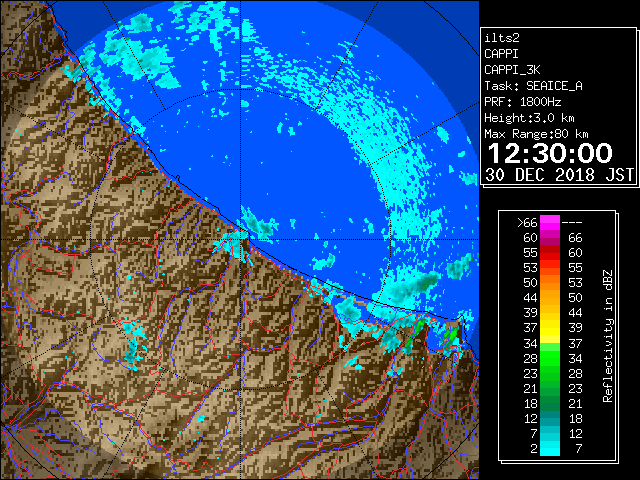
Task: Pick the orange legend swatch beside 44
Action: point(550,298)
